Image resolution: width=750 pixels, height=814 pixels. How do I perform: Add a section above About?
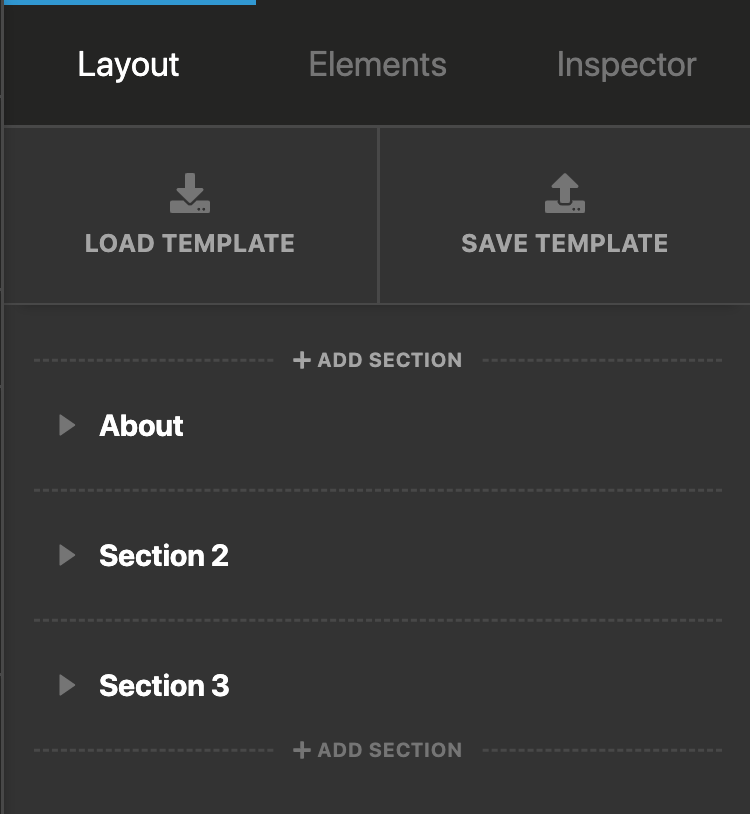[377, 360]
